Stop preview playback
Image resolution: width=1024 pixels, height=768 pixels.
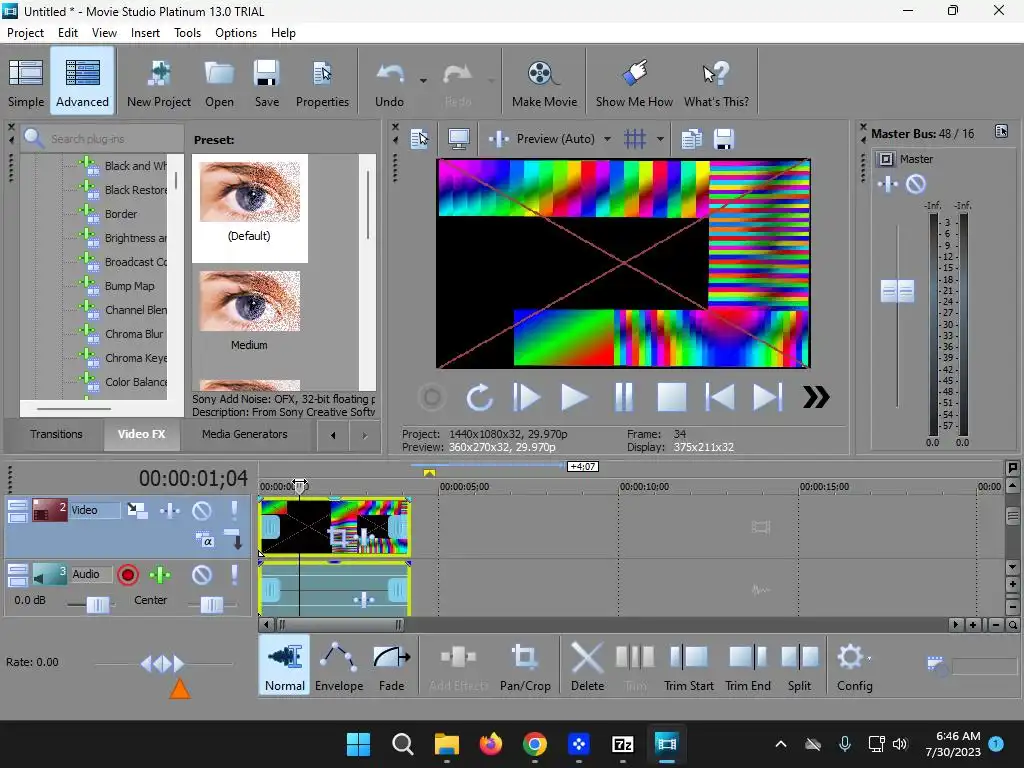point(671,397)
